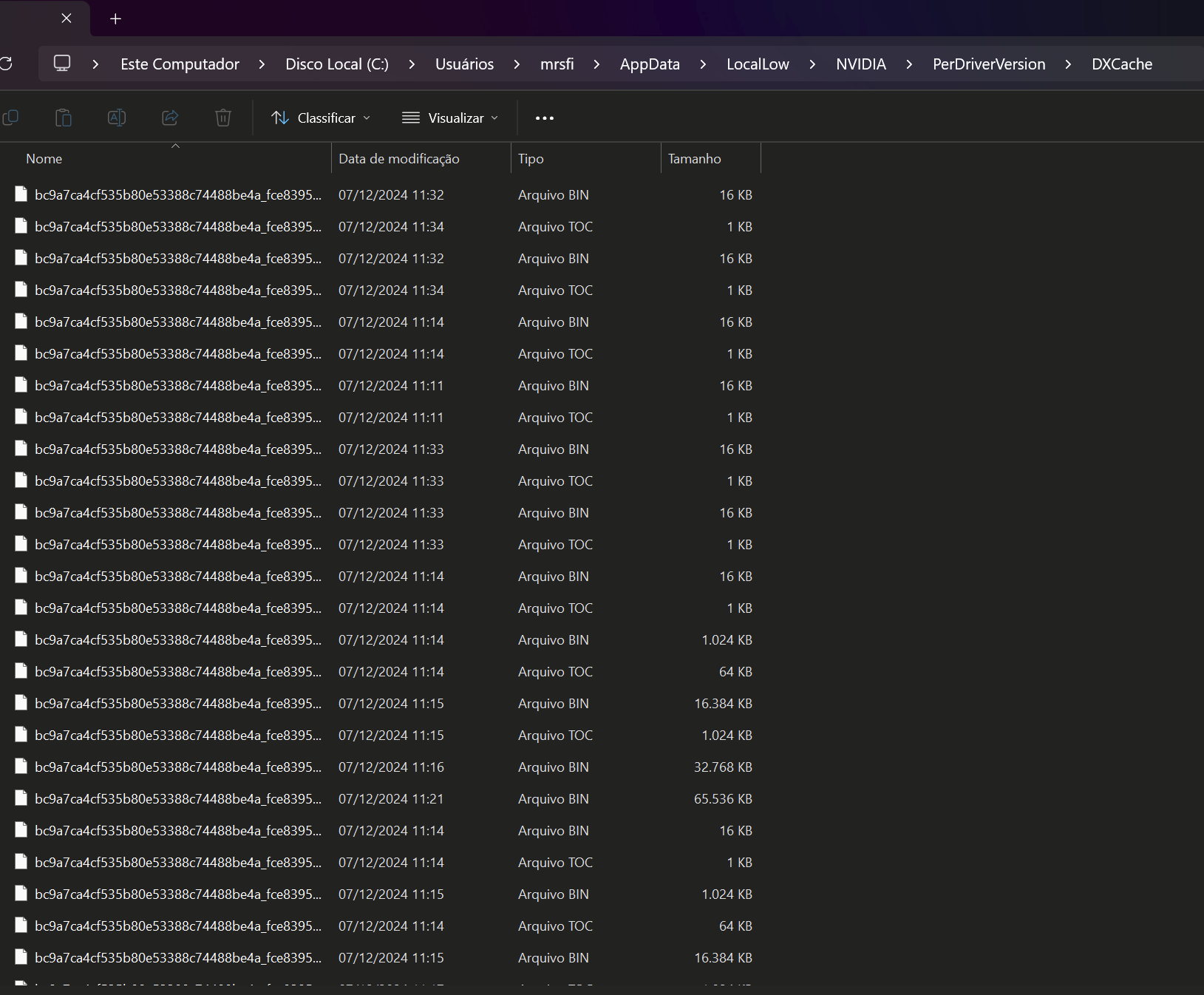Expand chevron after PerDriverVersion

point(1068,64)
